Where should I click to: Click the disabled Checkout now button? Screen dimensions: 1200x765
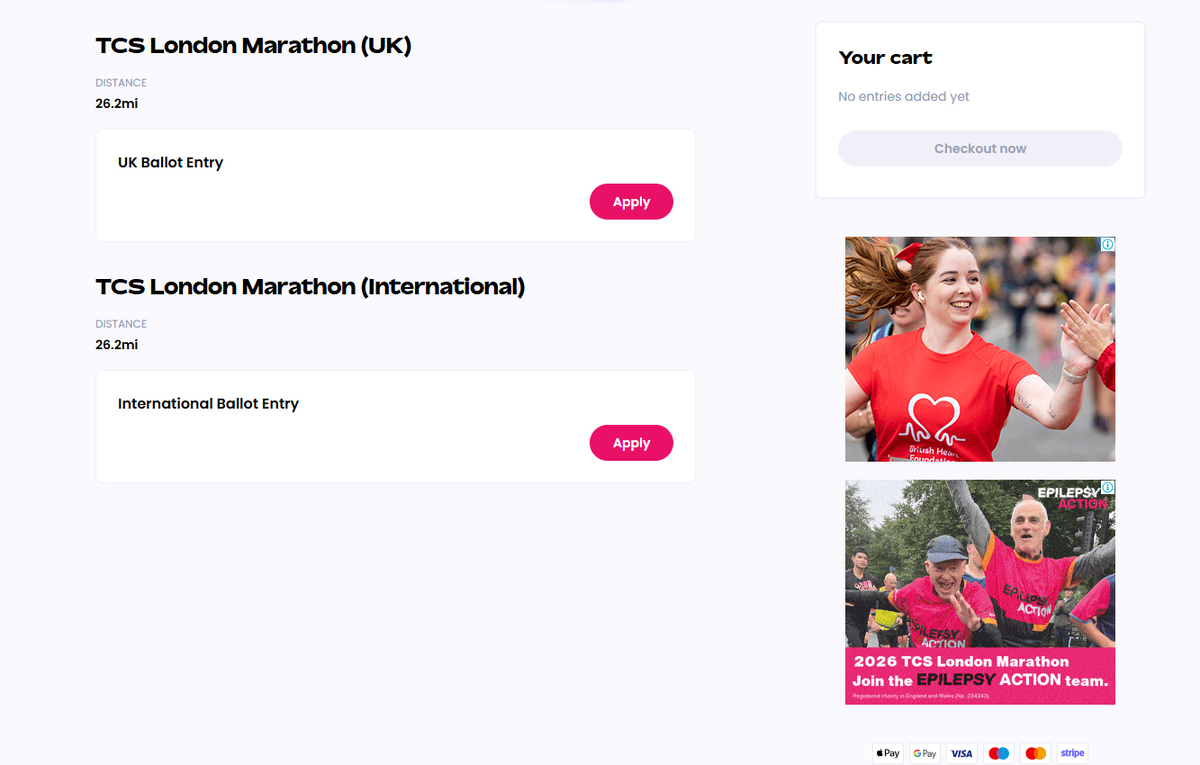[x=980, y=148]
